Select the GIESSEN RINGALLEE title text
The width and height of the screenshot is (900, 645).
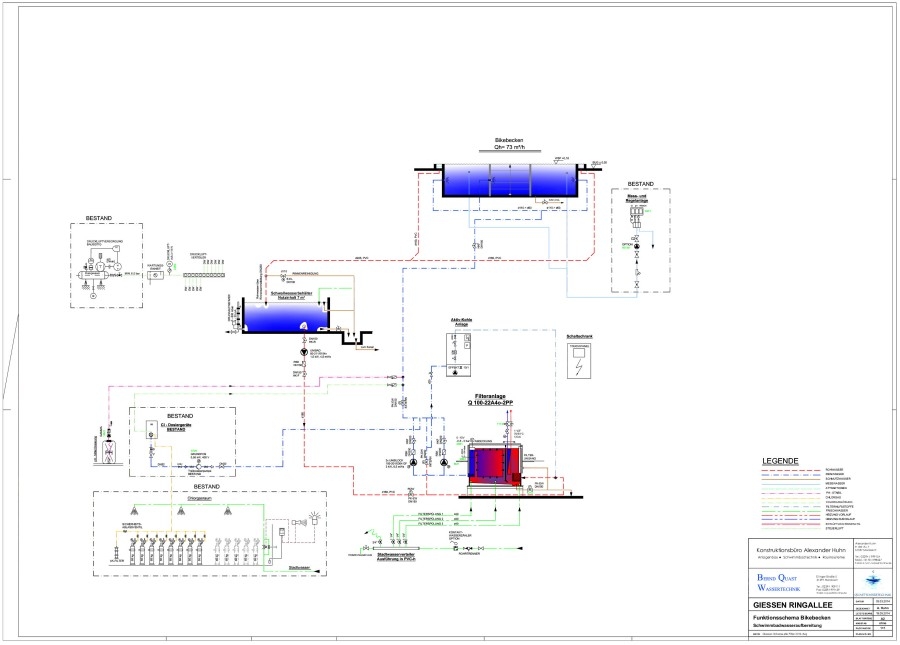tap(793, 605)
